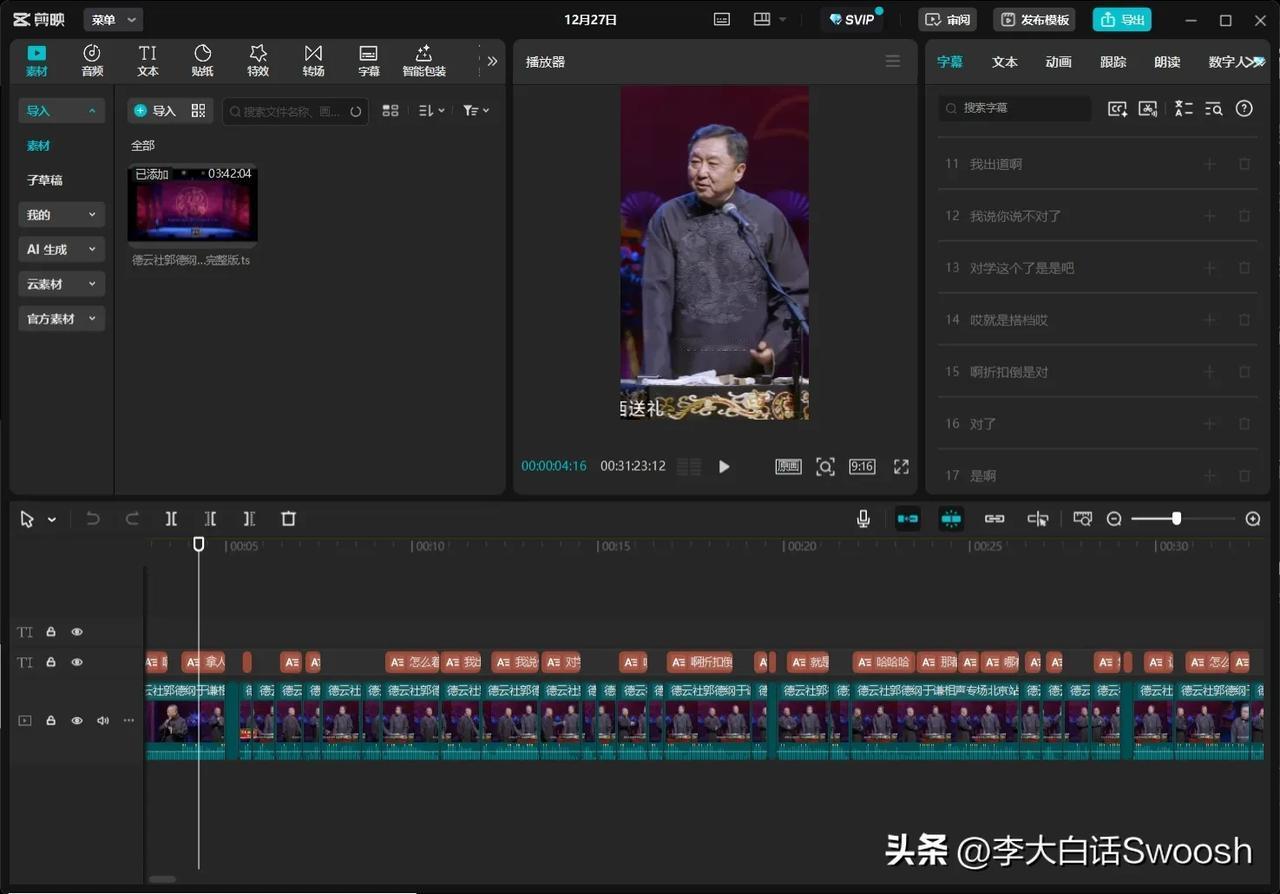1280x894 pixels.
Task: Click the delete trash icon in timeline toolbar
Action: 289,519
